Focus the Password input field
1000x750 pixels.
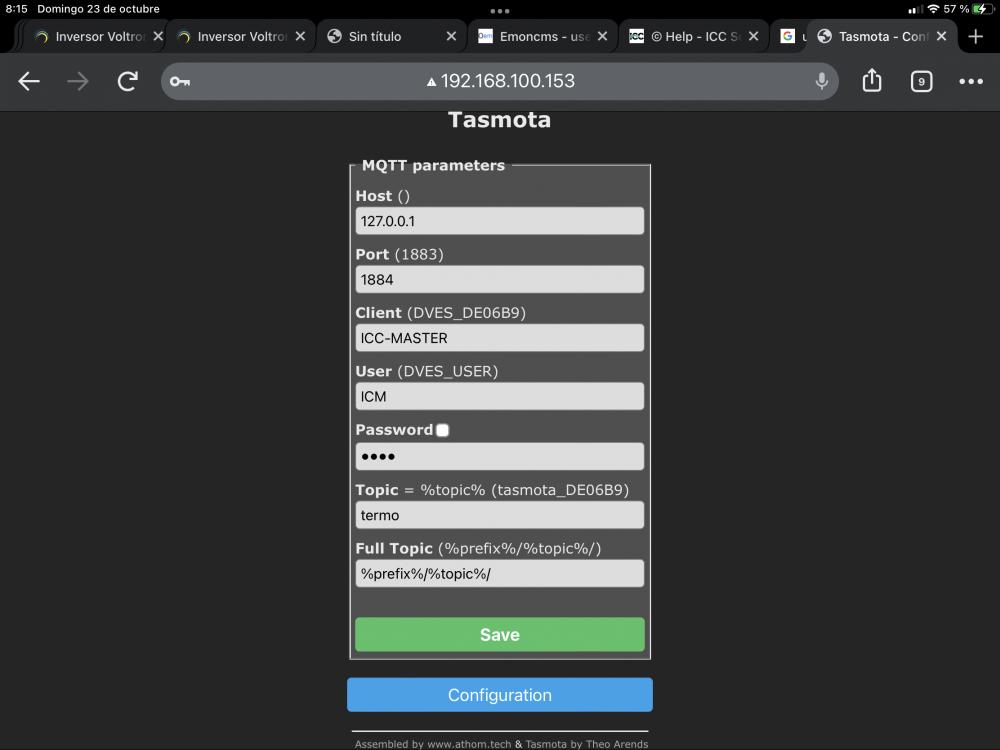pos(499,457)
